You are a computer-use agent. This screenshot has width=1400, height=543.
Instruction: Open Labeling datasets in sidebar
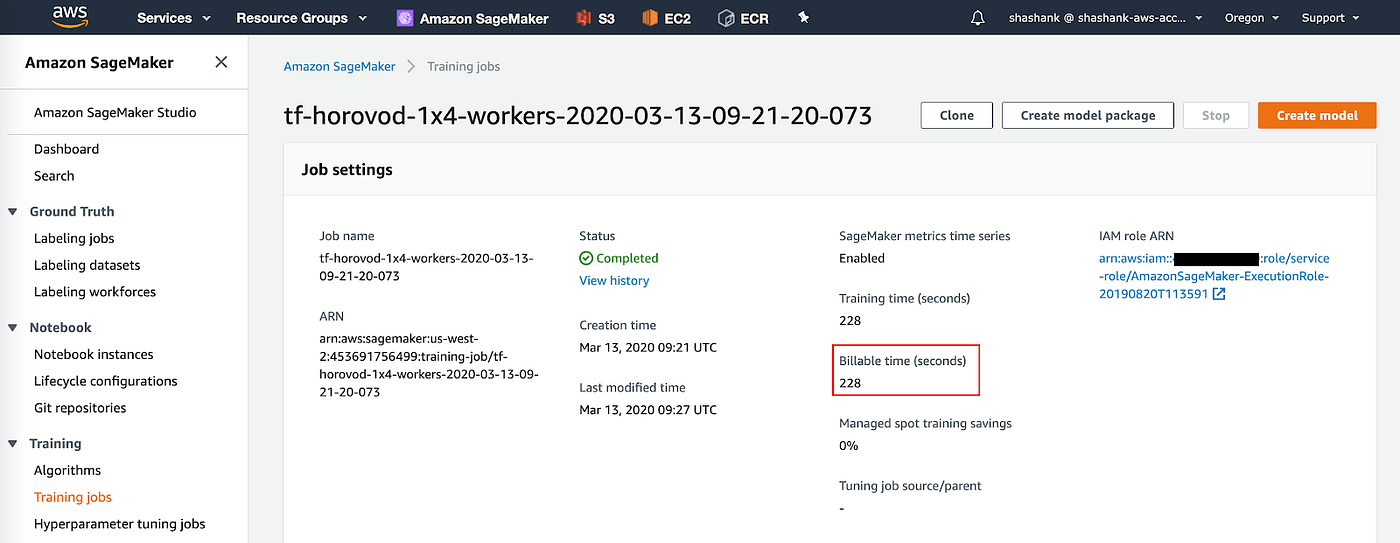coord(87,266)
